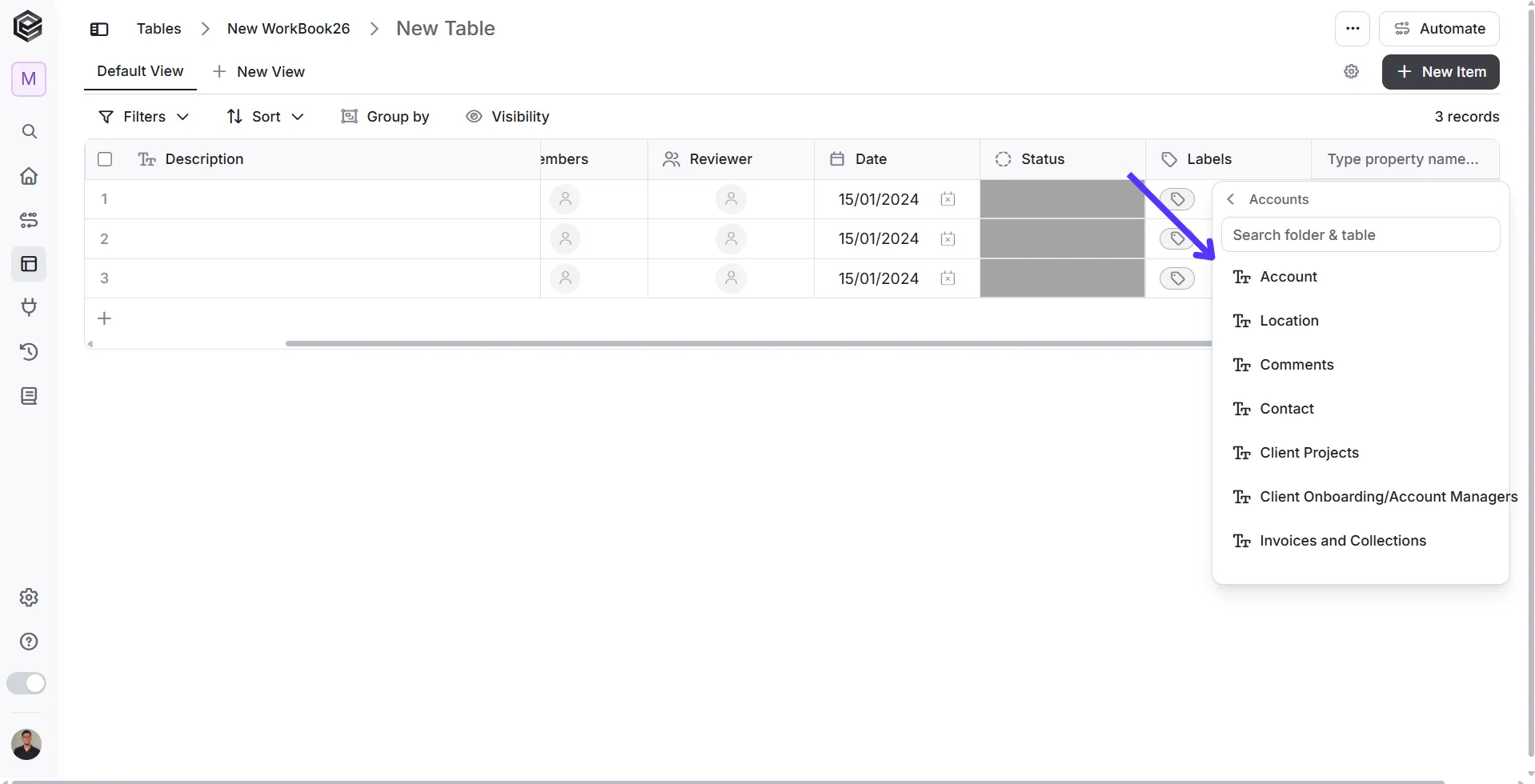Image resolution: width=1535 pixels, height=784 pixels.
Task: Switch to the Default View tab
Action: [140, 71]
